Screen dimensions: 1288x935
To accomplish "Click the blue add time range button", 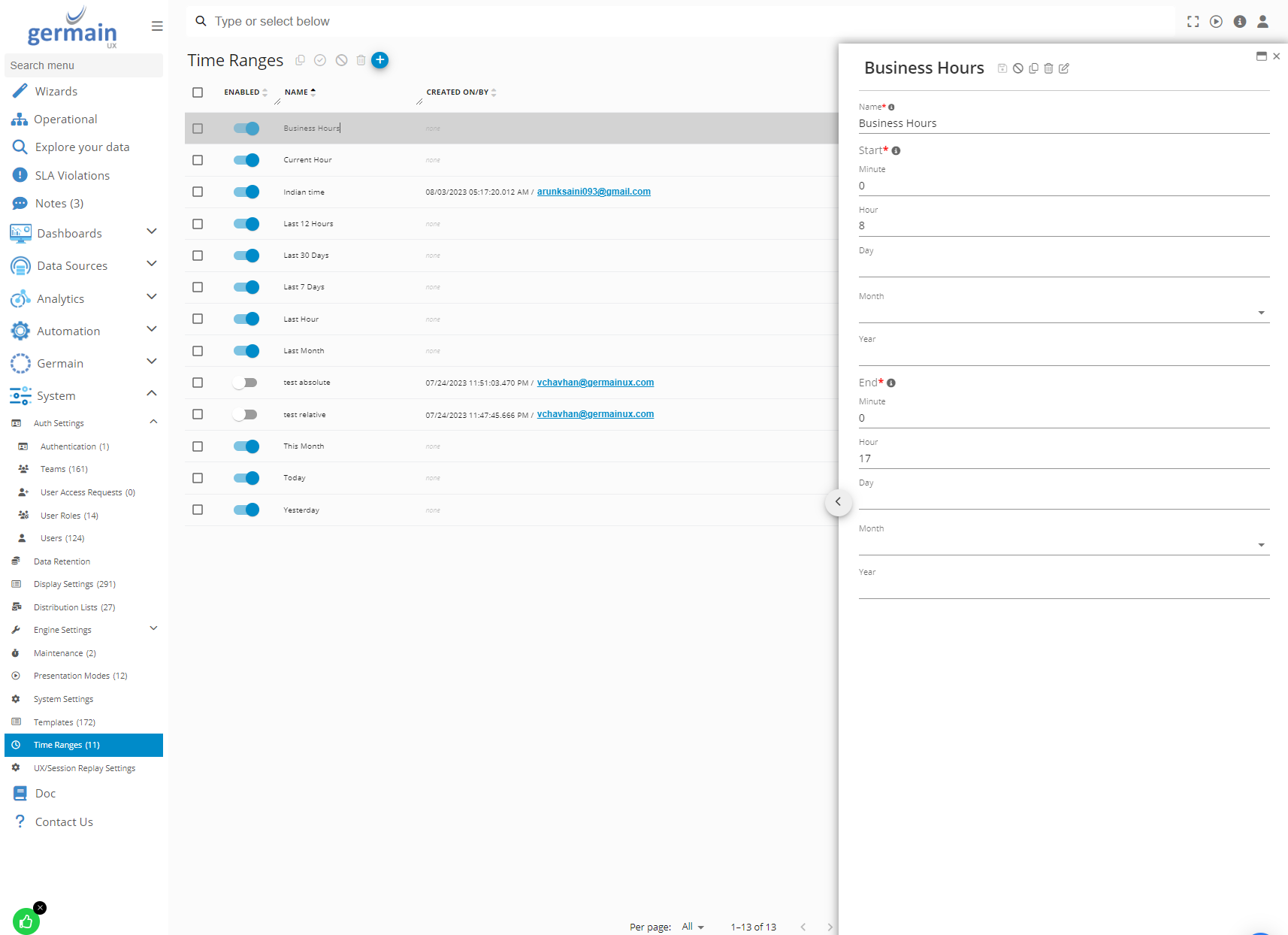I will point(380,60).
